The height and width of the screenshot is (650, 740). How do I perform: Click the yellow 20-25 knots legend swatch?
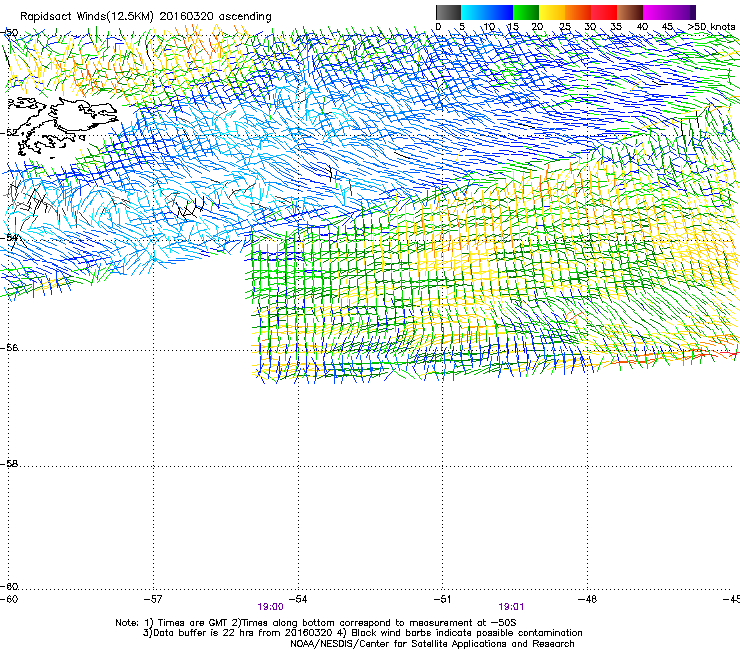point(552,12)
